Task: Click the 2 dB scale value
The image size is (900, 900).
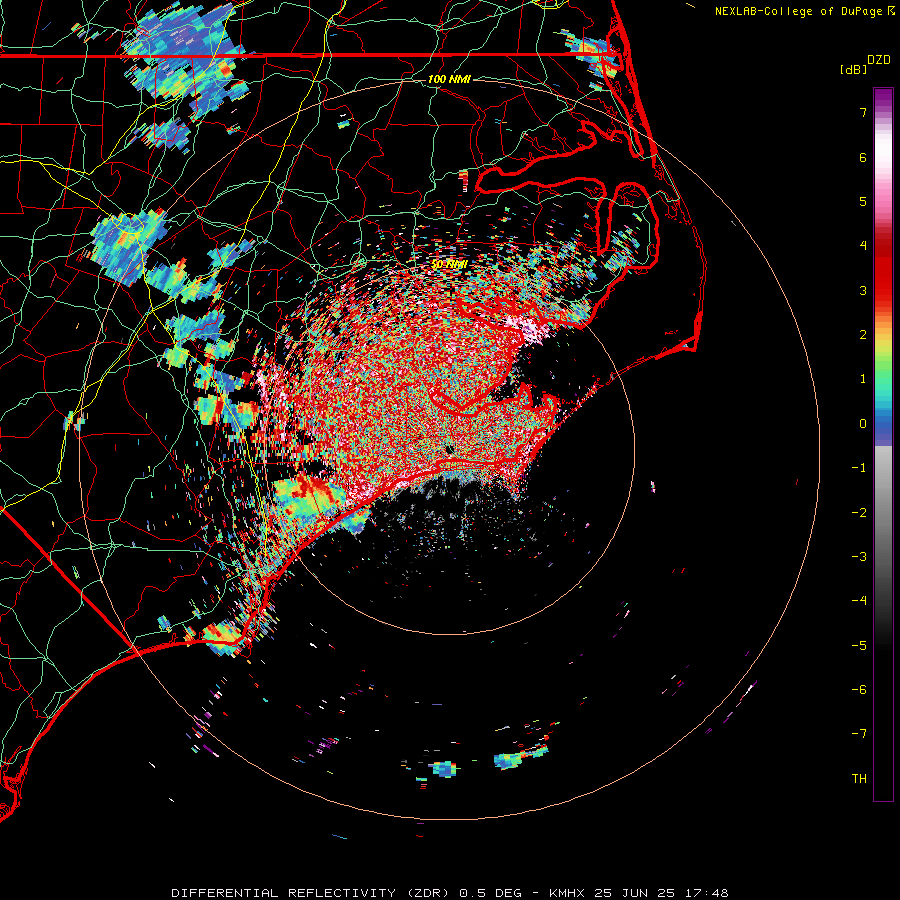Action: 863,335
